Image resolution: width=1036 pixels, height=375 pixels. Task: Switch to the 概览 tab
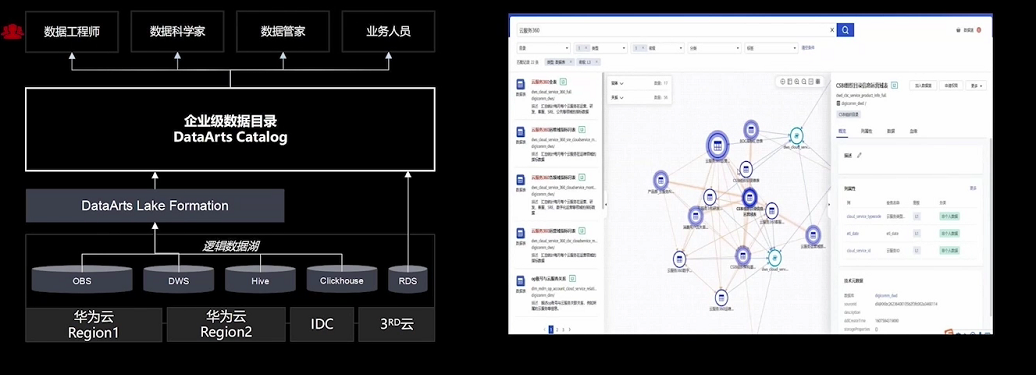click(842, 131)
